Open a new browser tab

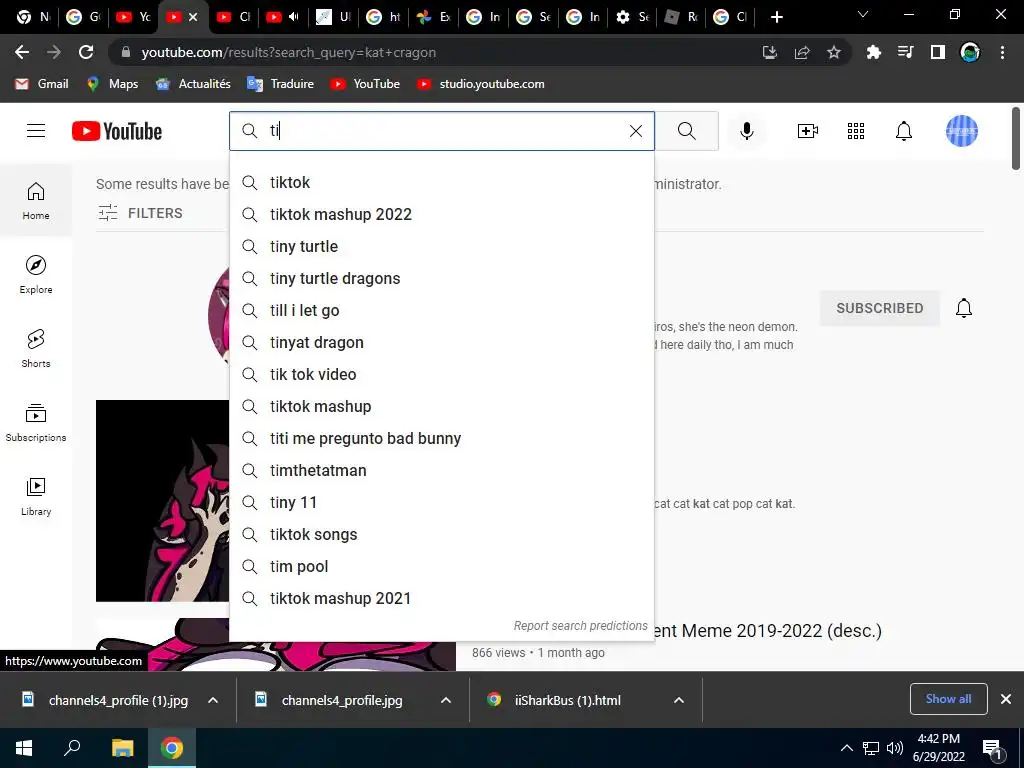click(x=776, y=17)
